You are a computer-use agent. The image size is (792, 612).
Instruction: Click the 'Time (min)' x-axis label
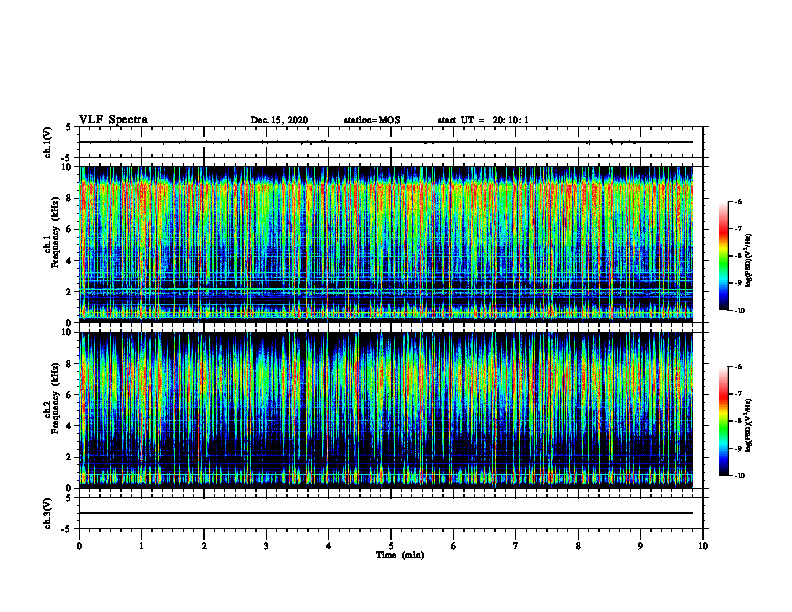400,555
